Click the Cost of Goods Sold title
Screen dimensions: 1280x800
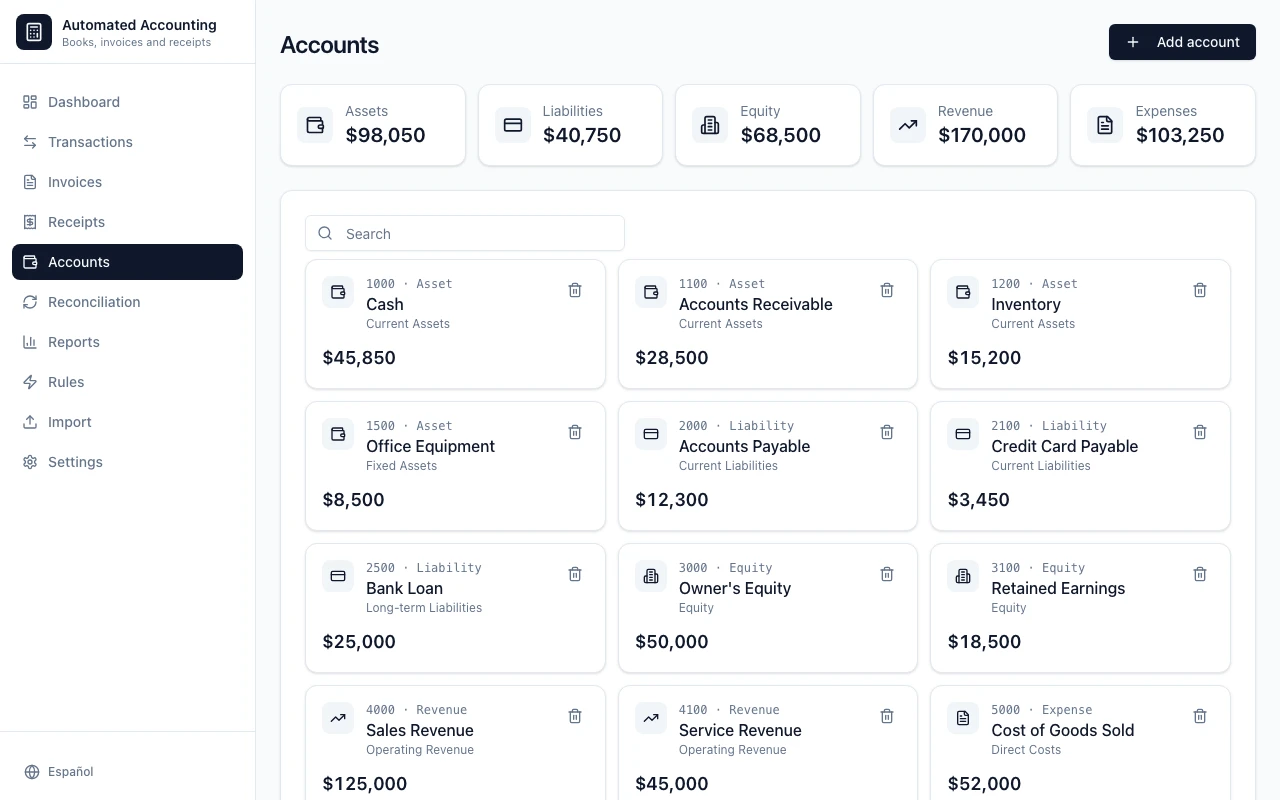click(x=1062, y=730)
